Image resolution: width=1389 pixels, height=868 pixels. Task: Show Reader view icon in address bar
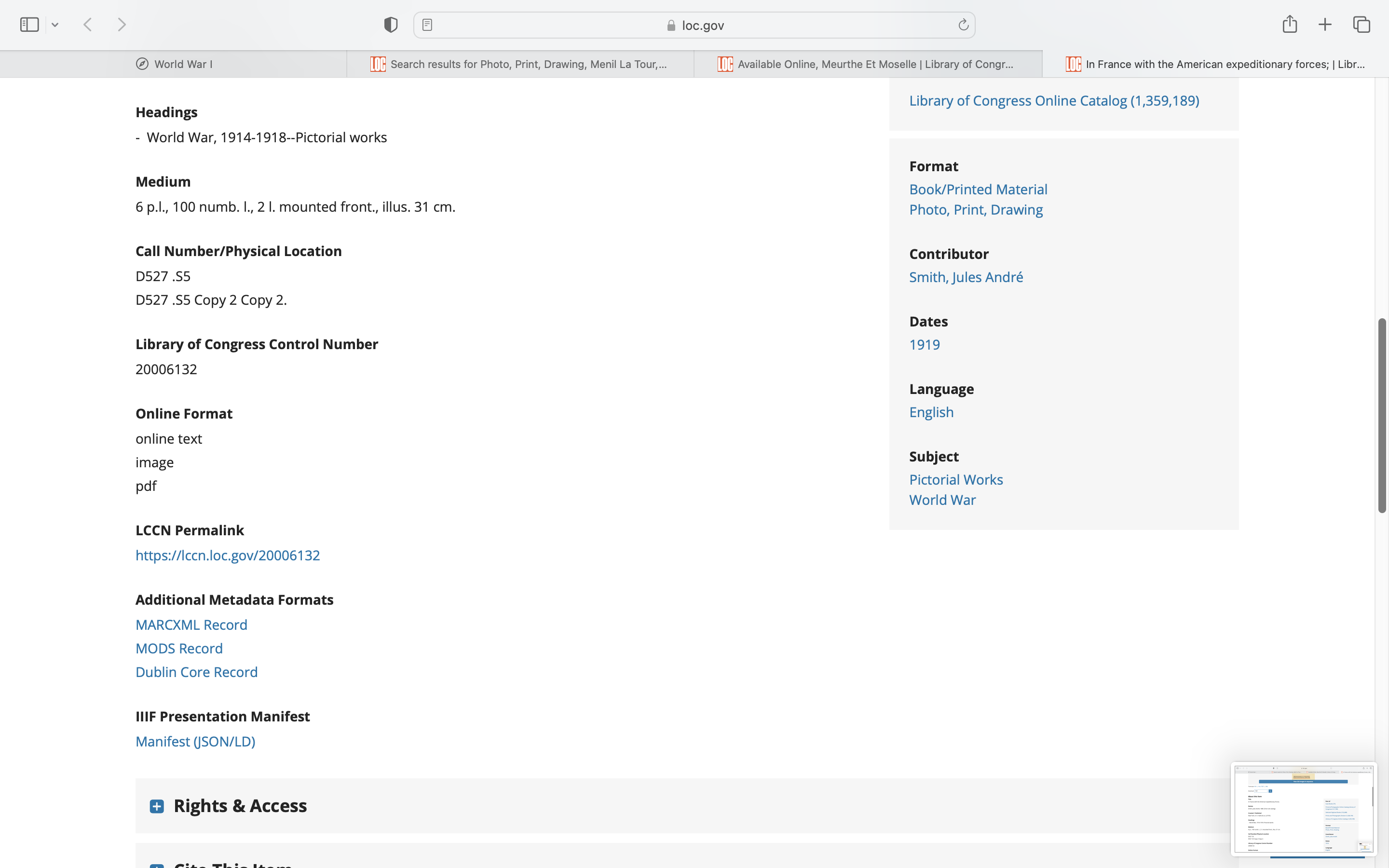click(427, 25)
